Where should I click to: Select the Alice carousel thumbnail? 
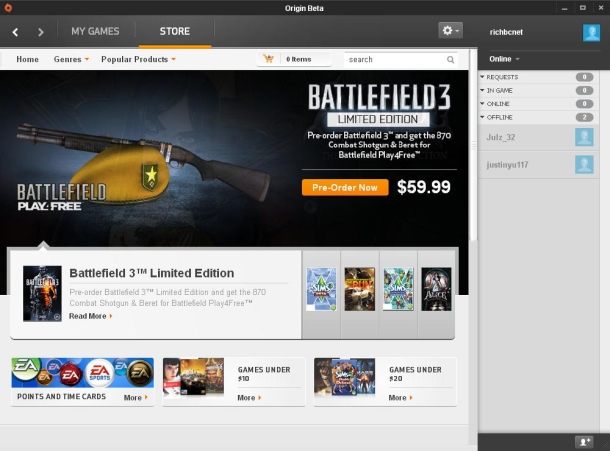pyautogui.click(x=436, y=289)
